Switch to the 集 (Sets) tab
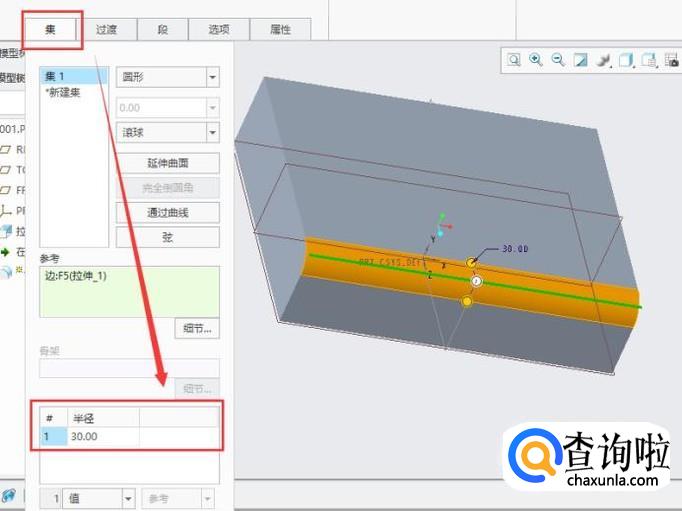The width and height of the screenshot is (682, 511). 50,30
